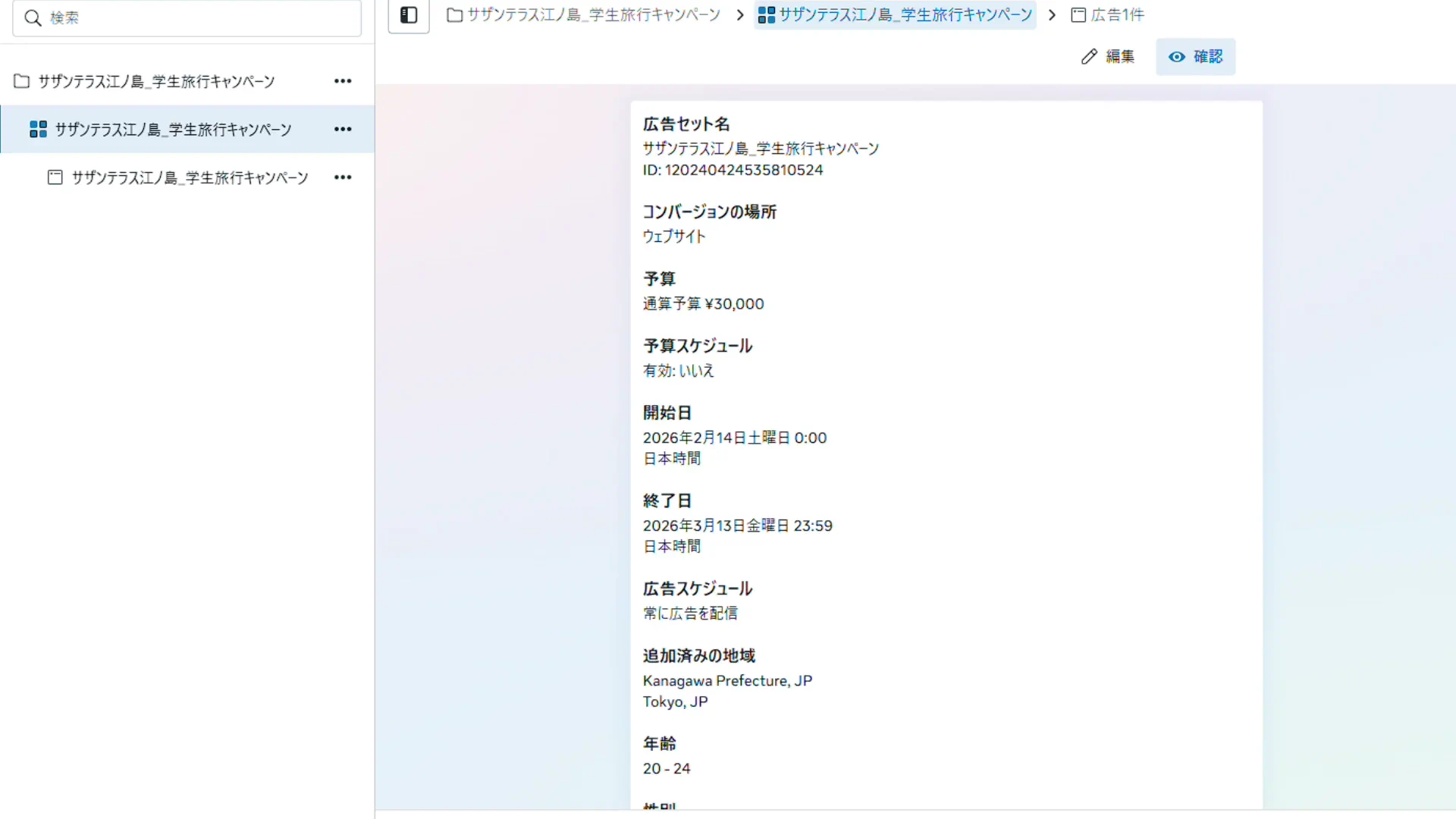Select the ad set row in sidebar
This screenshot has width=1456, height=819.
click(x=173, y=130)
